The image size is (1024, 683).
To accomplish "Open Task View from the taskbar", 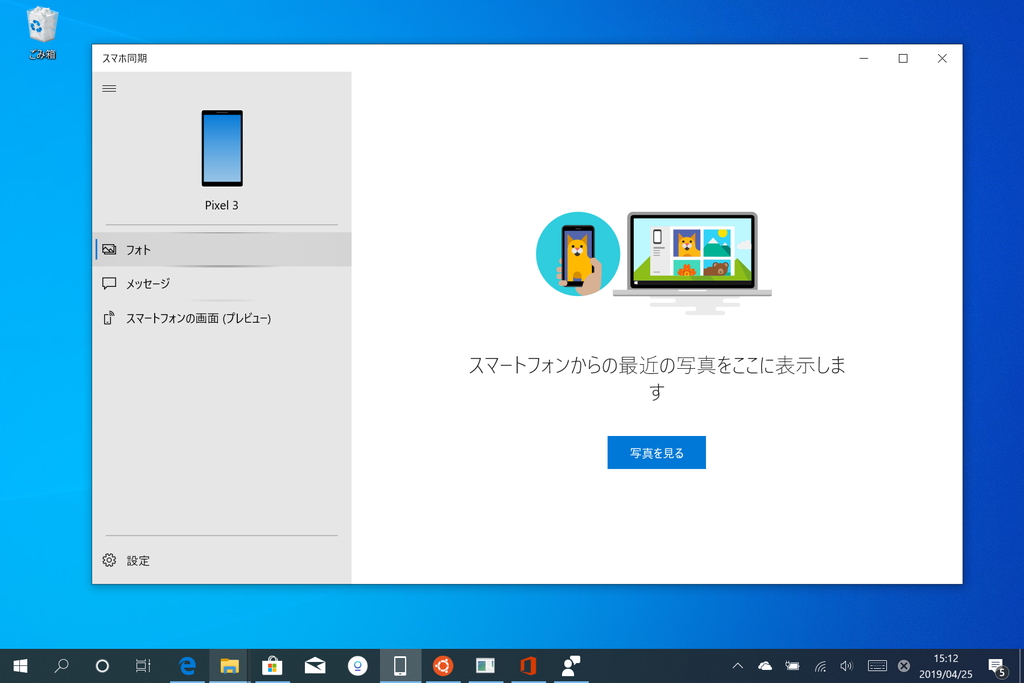I will [x=143, y=665].
